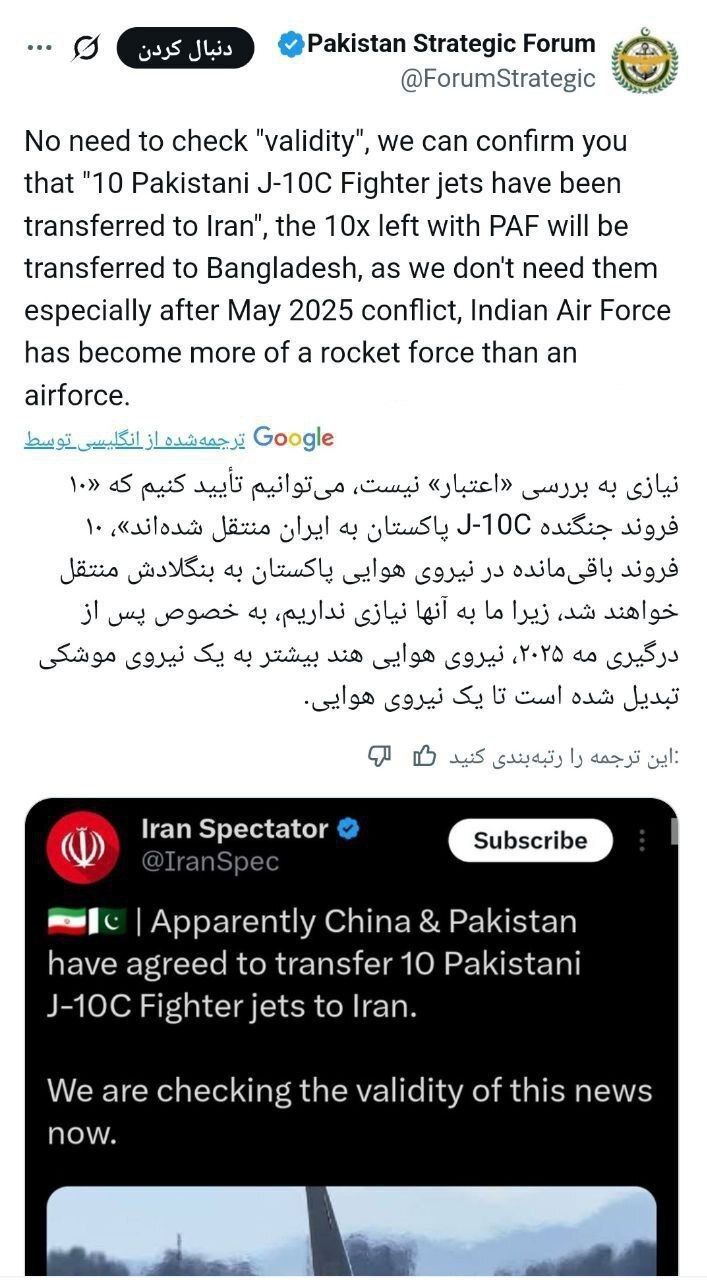The height and width of the screenshot is (1280, 707).
Task: Rate the translation with thumbs up
Action: pyautogui.click(x=424, y=756)
